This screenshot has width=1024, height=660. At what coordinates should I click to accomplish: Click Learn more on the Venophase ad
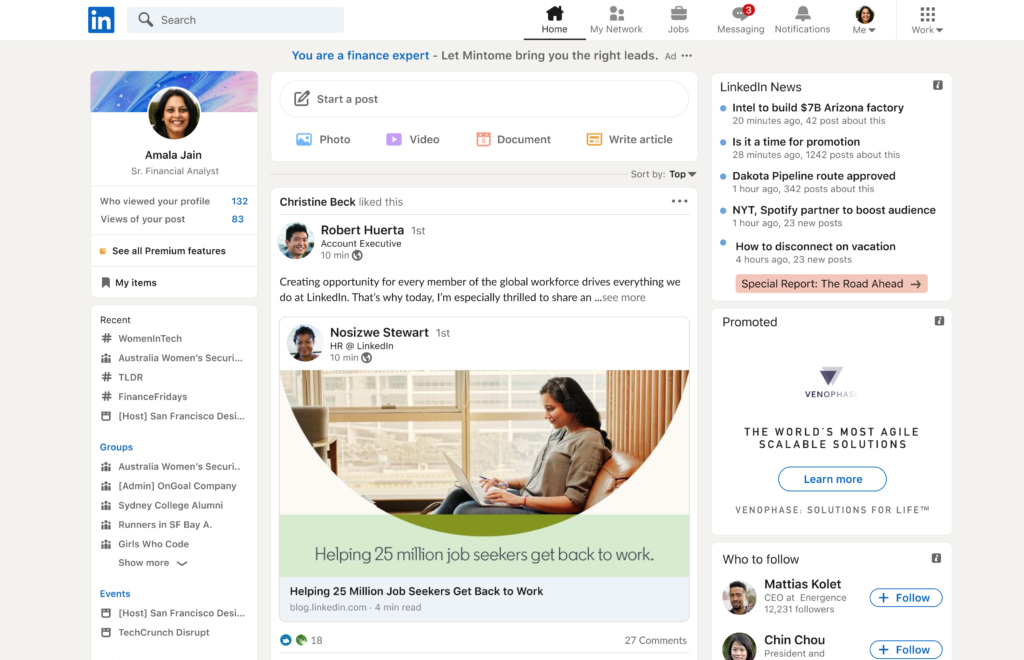[831, 478]
